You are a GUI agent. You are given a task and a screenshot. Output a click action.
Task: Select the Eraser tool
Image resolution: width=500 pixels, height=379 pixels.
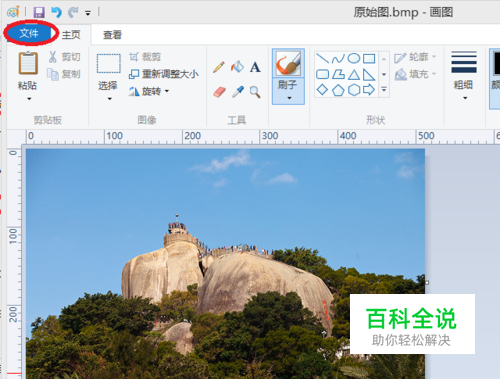pos(219,92)
